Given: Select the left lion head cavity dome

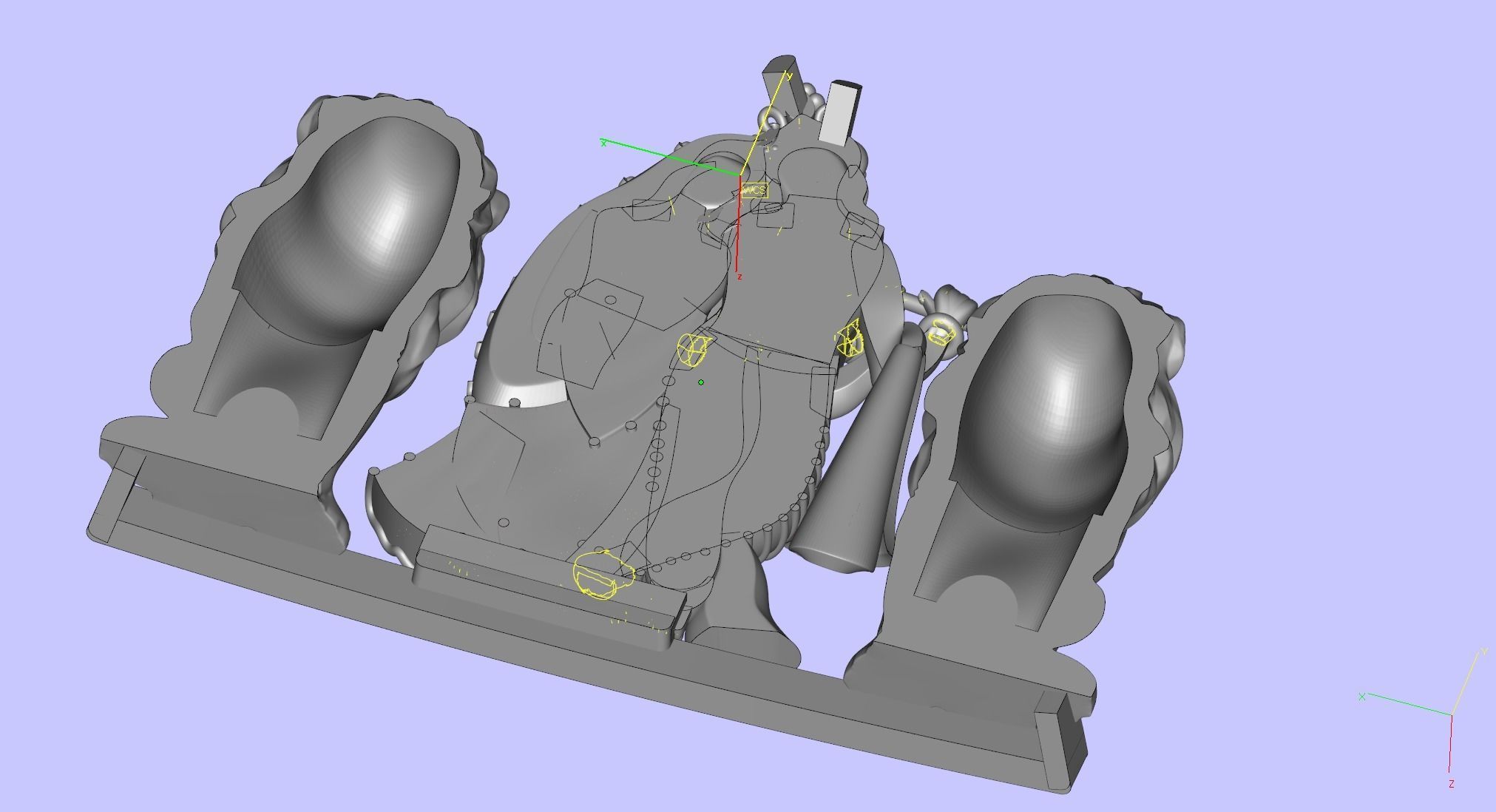Looking at the screenshot, I should [x=353, y=229].
